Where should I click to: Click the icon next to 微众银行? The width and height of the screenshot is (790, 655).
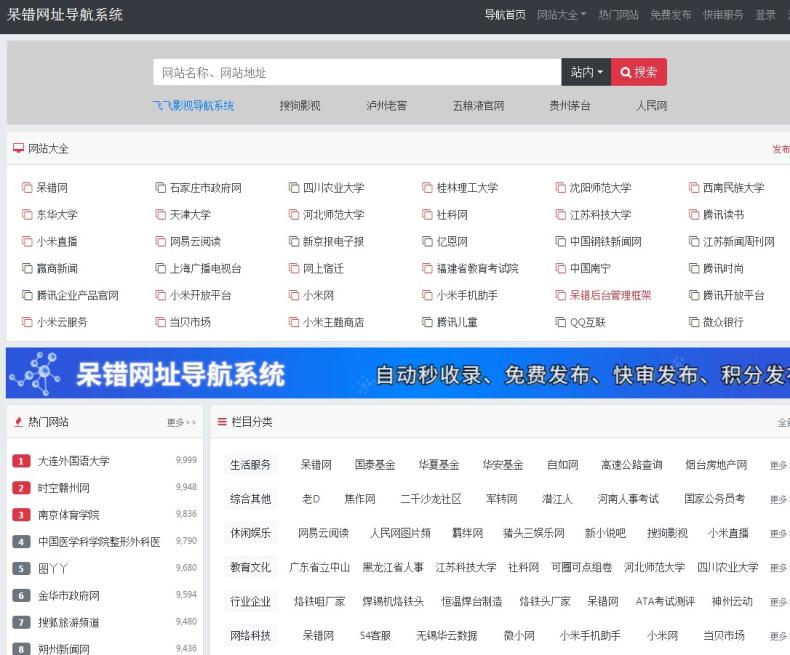pyautogui.click(x=694, y=322)
